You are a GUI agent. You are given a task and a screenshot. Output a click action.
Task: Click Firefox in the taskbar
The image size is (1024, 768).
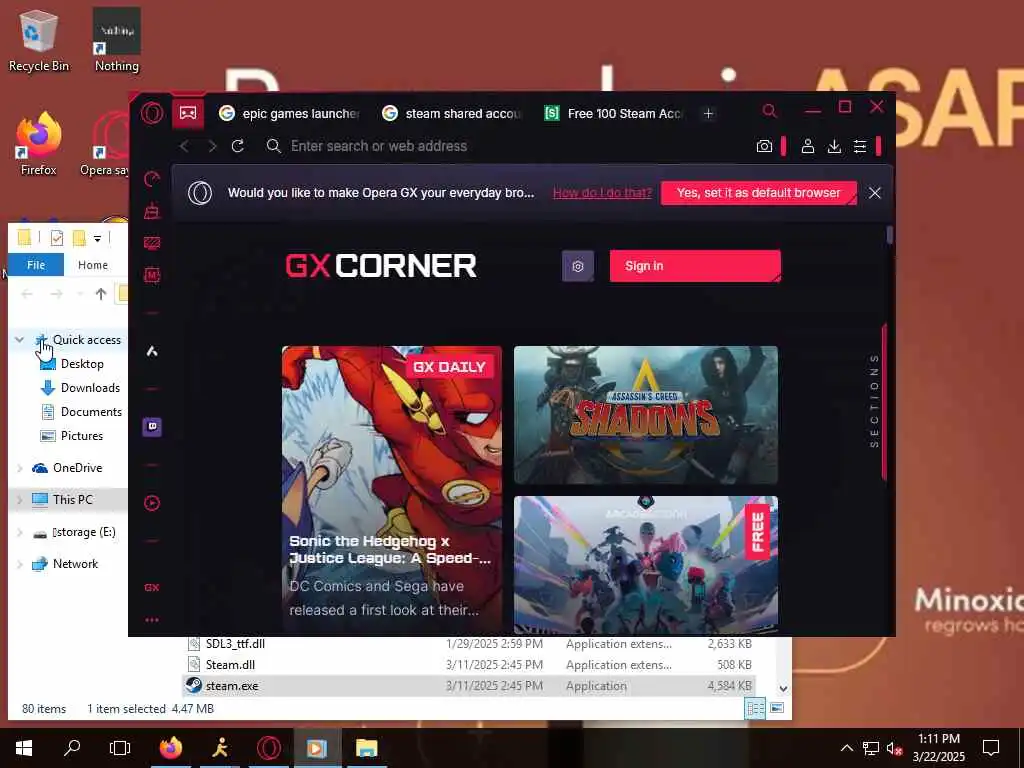(x=170, y=748)
